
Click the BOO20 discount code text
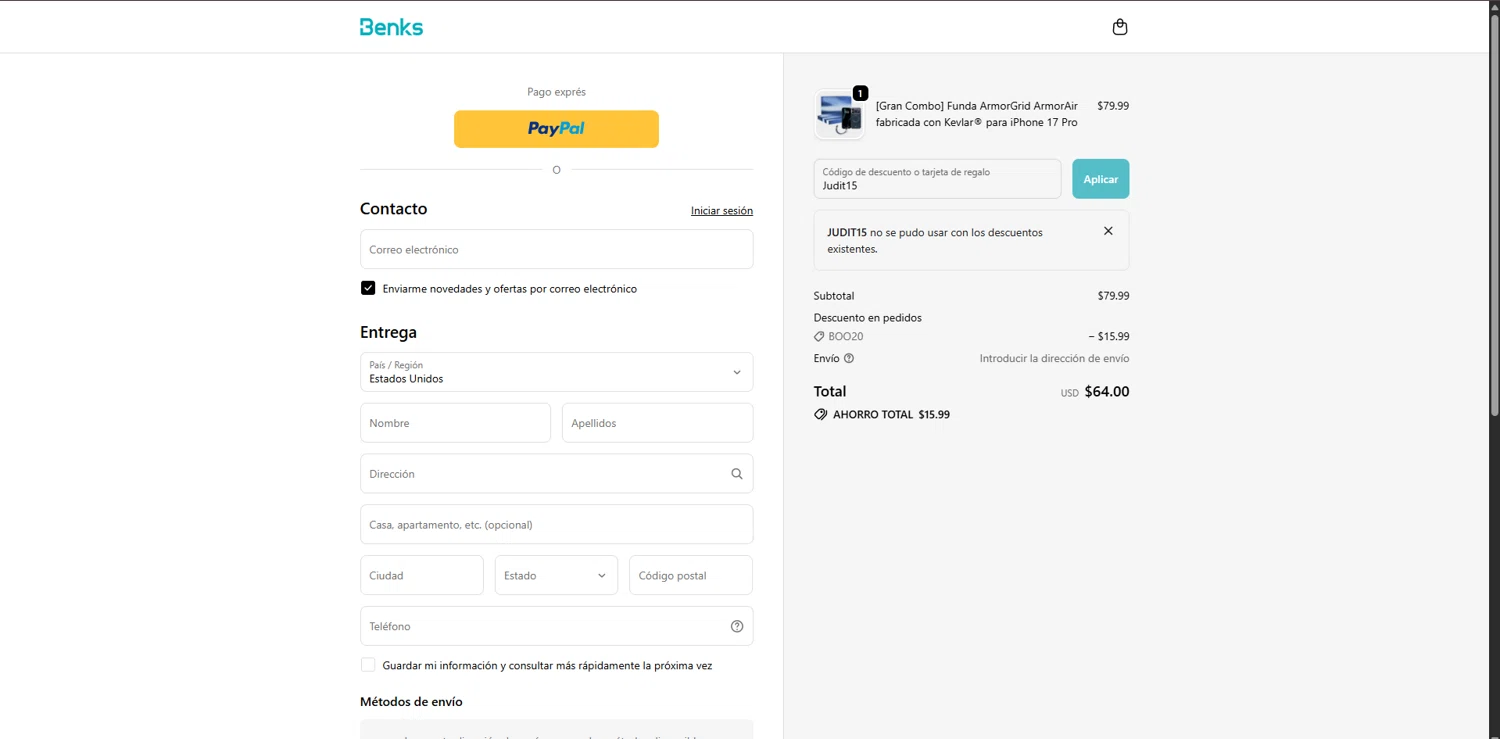[846, 337]
